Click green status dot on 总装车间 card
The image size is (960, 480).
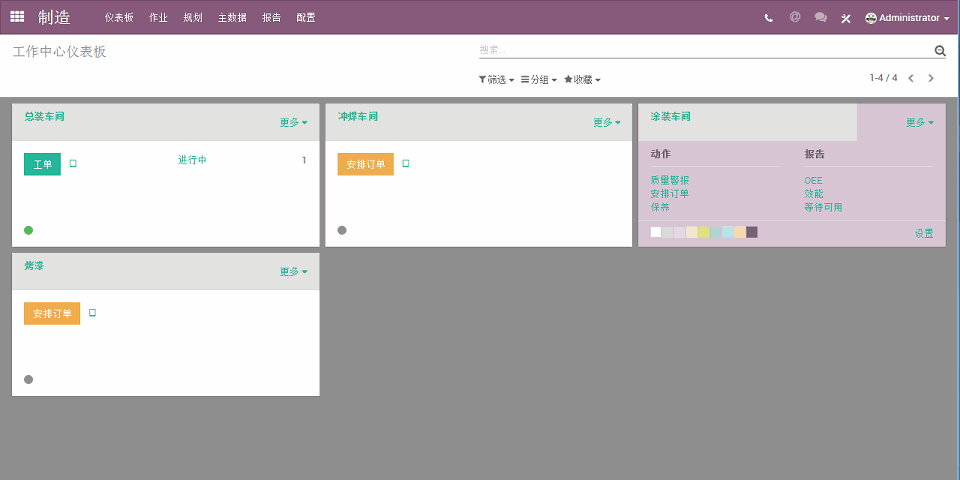[x=28, y=230]
